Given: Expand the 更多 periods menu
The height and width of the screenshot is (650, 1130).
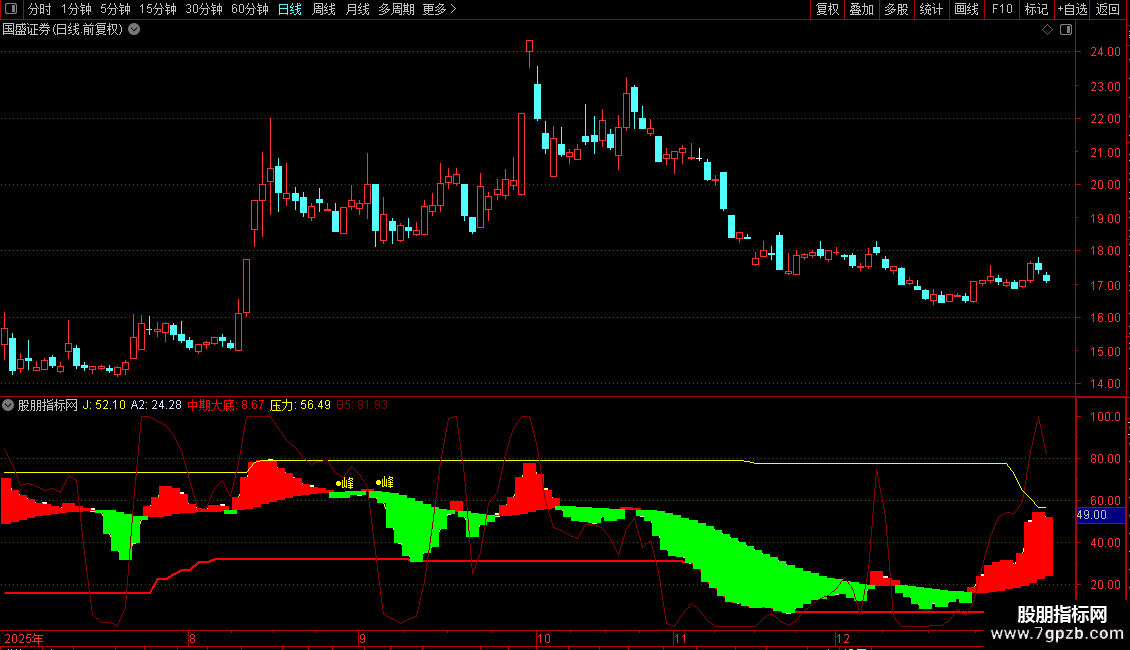Looking at the screenshot, I should 439,9.
